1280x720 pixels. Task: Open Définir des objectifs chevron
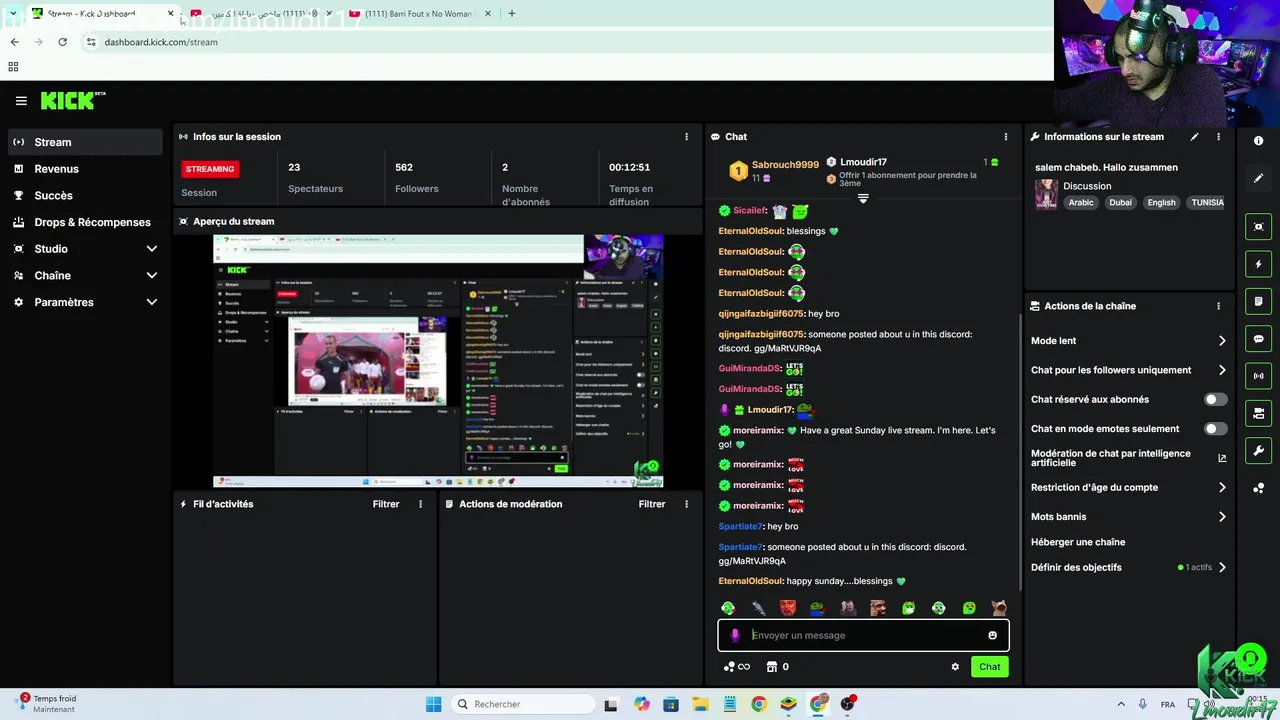[x=1222, y=567]
